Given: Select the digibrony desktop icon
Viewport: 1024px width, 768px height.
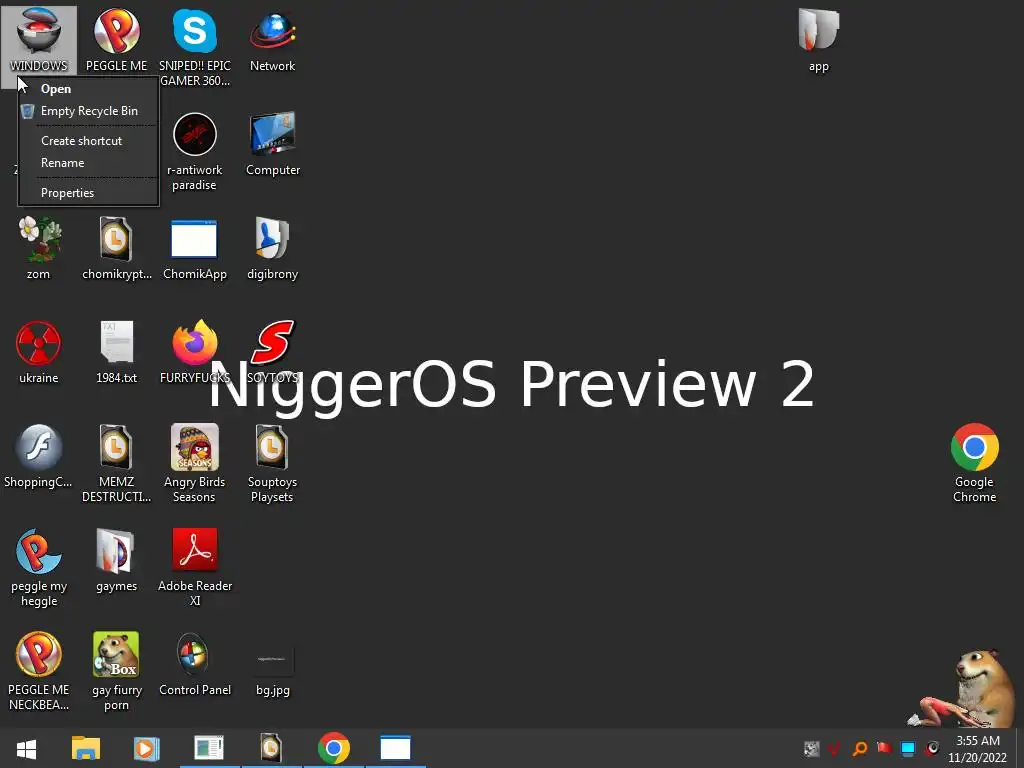Looking at the screenshot, I should [272, 248].
